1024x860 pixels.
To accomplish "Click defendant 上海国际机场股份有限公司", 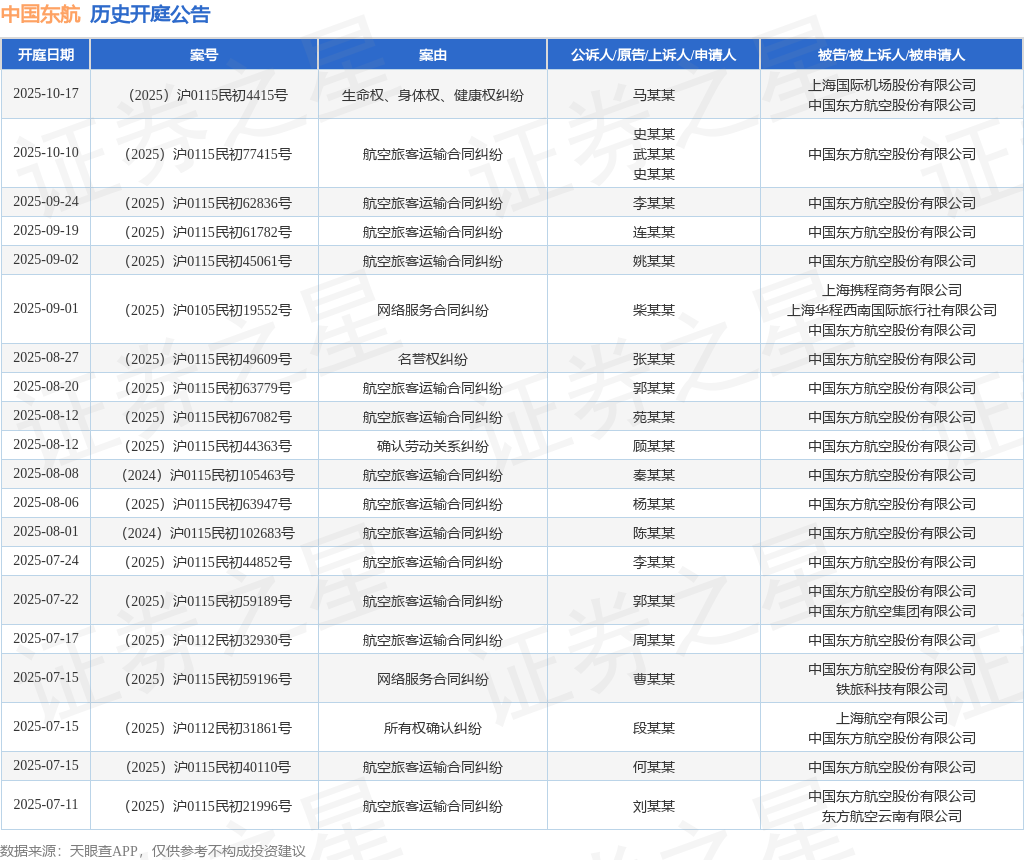I will (891, 86).
